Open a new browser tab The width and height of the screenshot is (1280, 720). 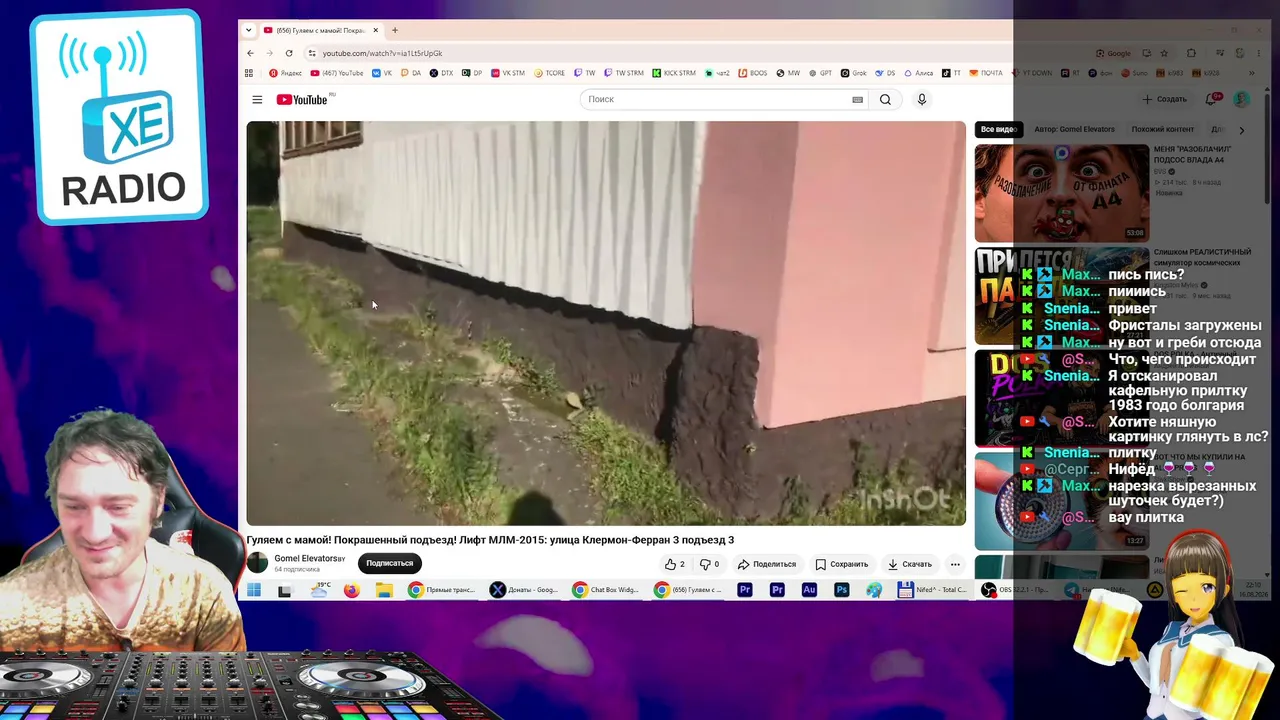tap(394, 30)
